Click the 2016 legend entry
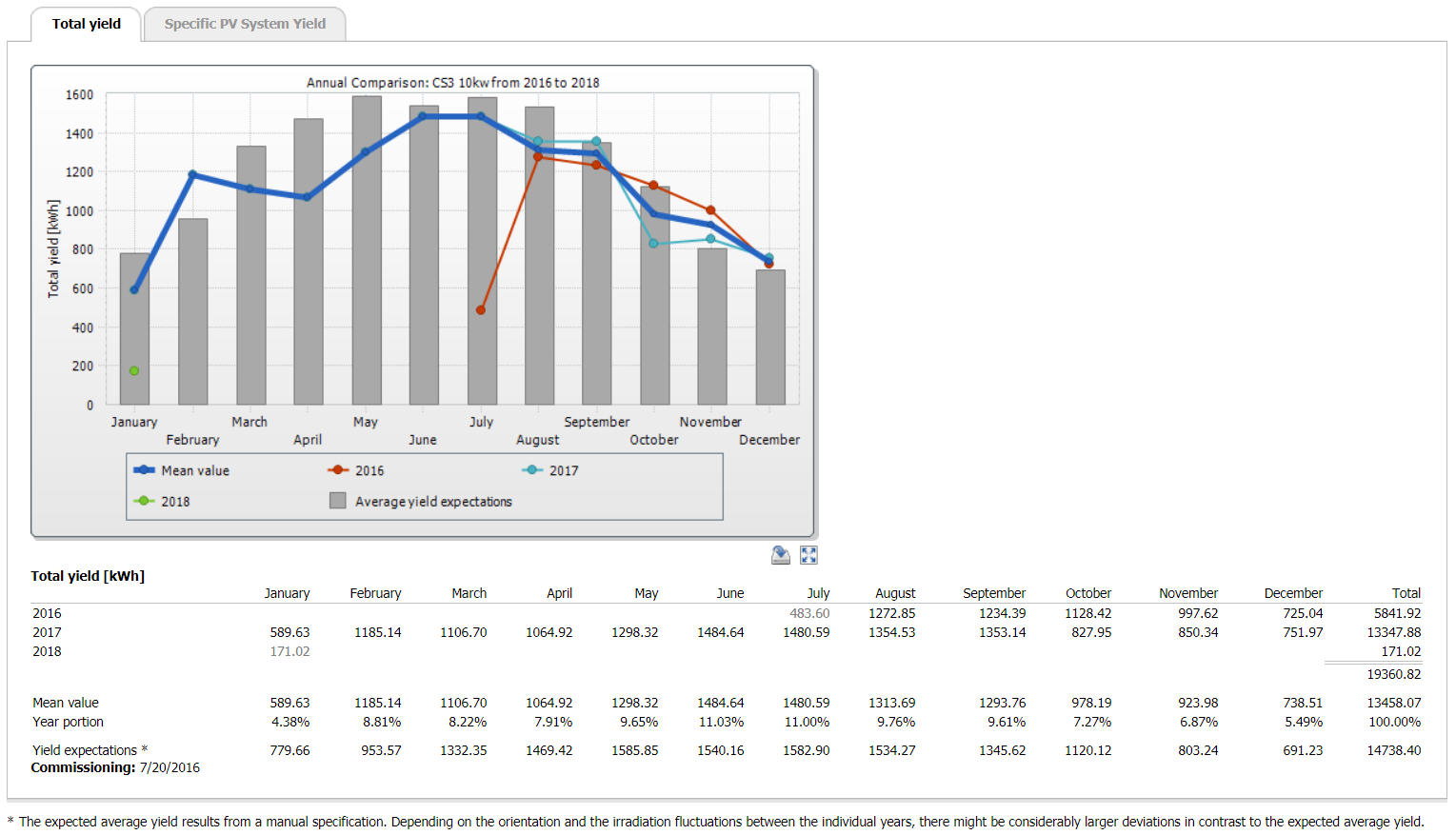Screen dimensions: 1456x835 pyautogui.click(x=356, y=470)
